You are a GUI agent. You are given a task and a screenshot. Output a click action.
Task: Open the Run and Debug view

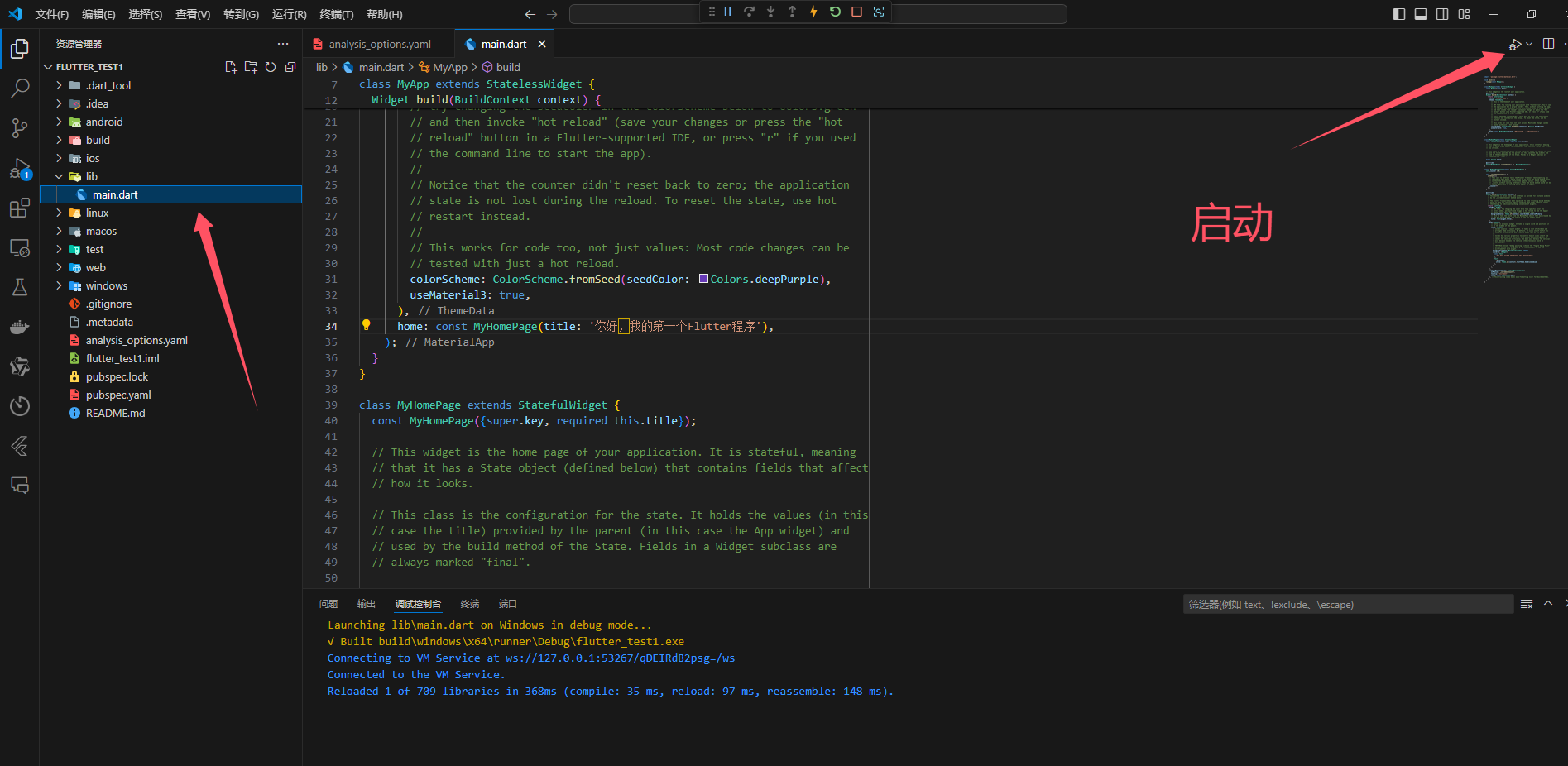[20, 169]
